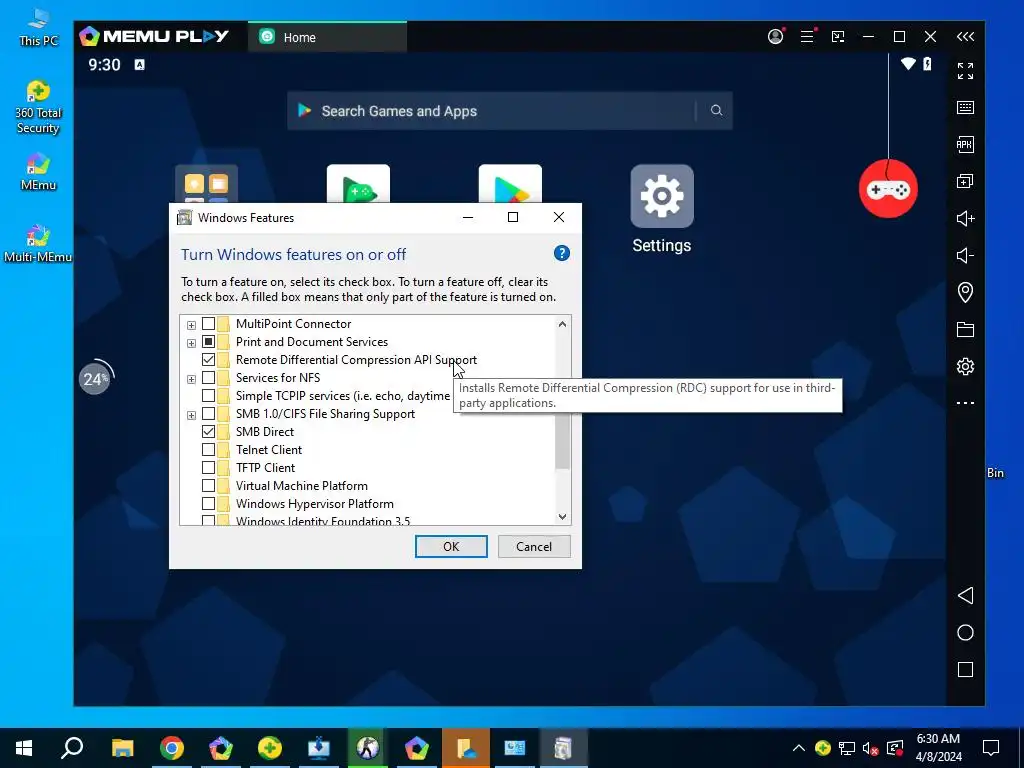Expand the Print and Document Services node

pos(191,343)
